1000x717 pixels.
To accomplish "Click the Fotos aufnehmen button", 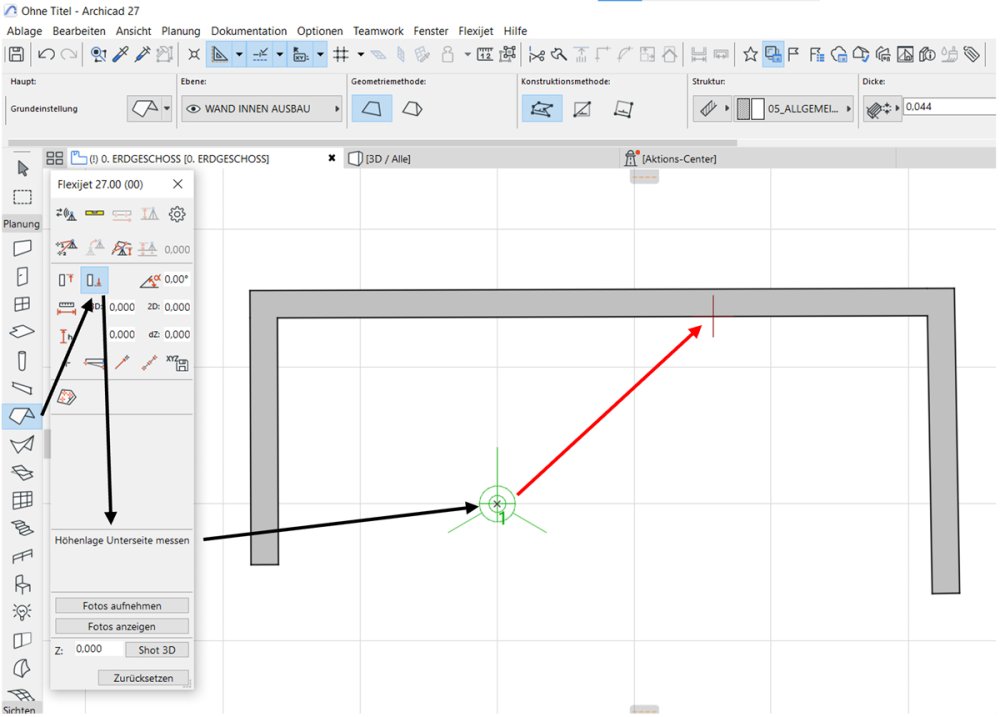I will pos(122,605).
